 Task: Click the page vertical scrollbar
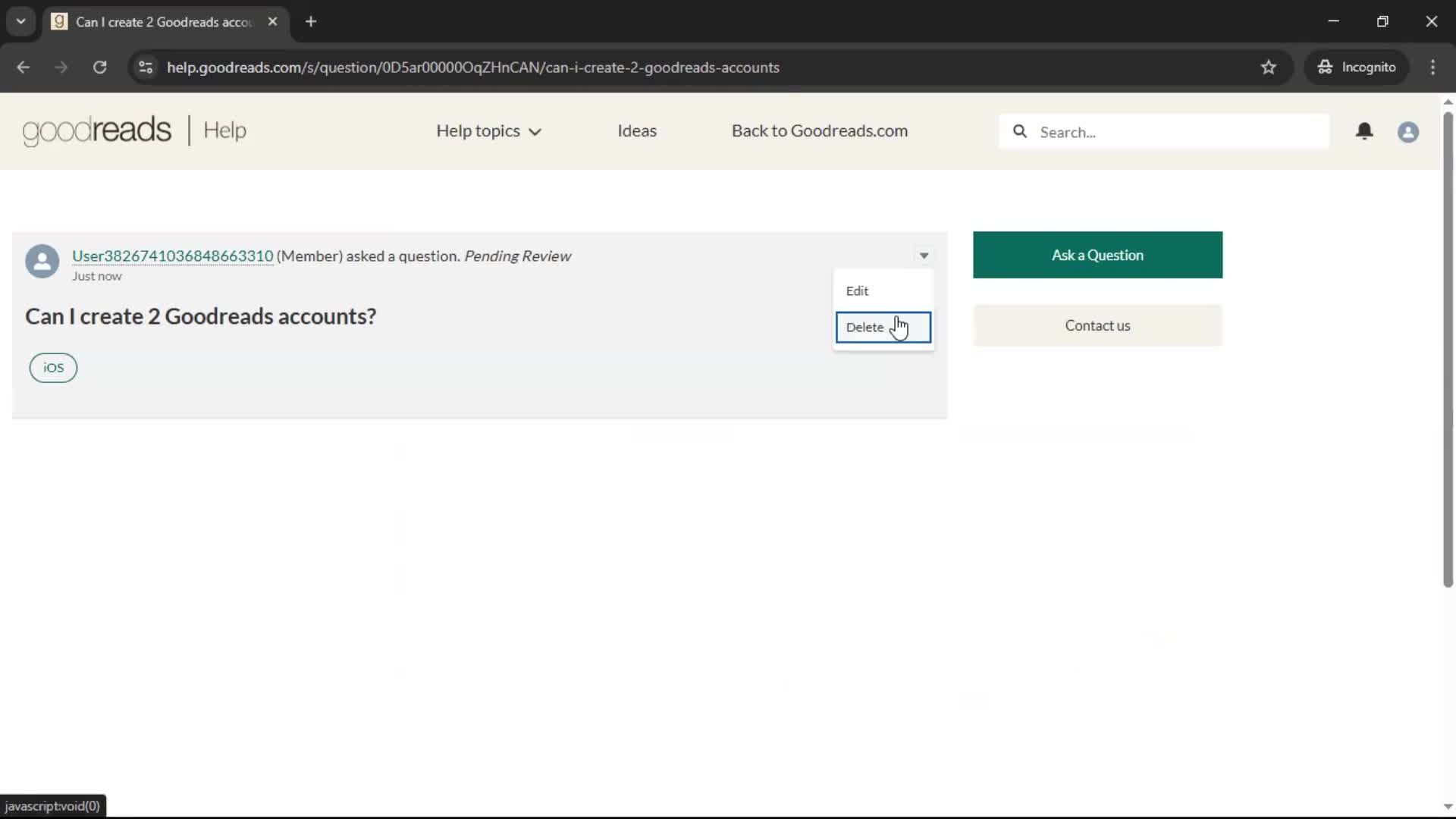pyautogui.click(x=1448, y=349)
